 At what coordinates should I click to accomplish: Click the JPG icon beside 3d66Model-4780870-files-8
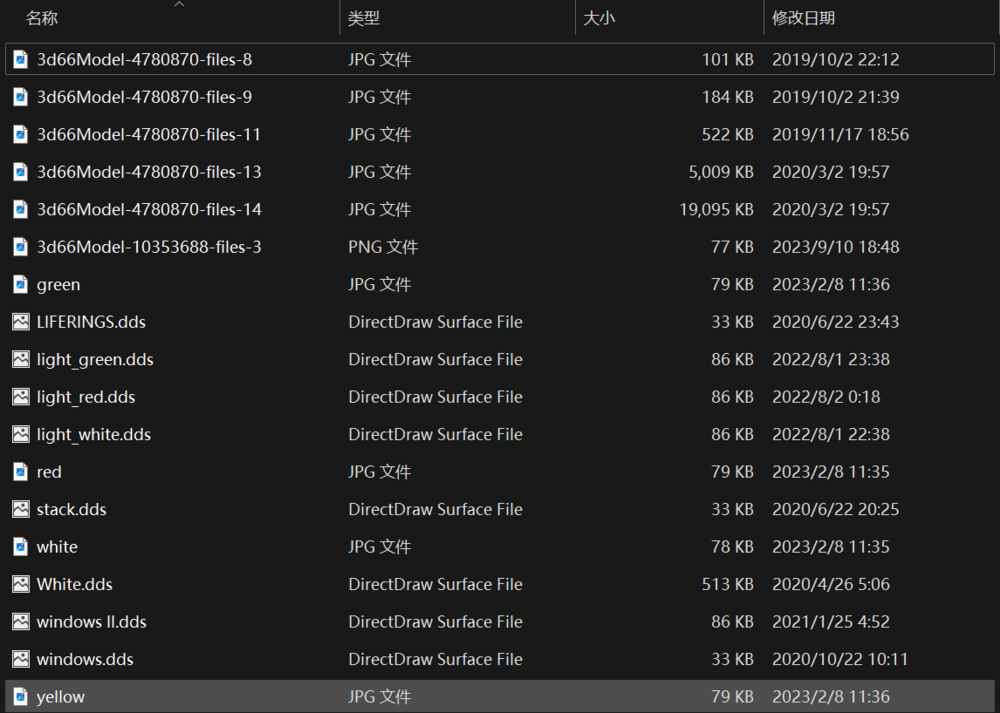[20, 60]
